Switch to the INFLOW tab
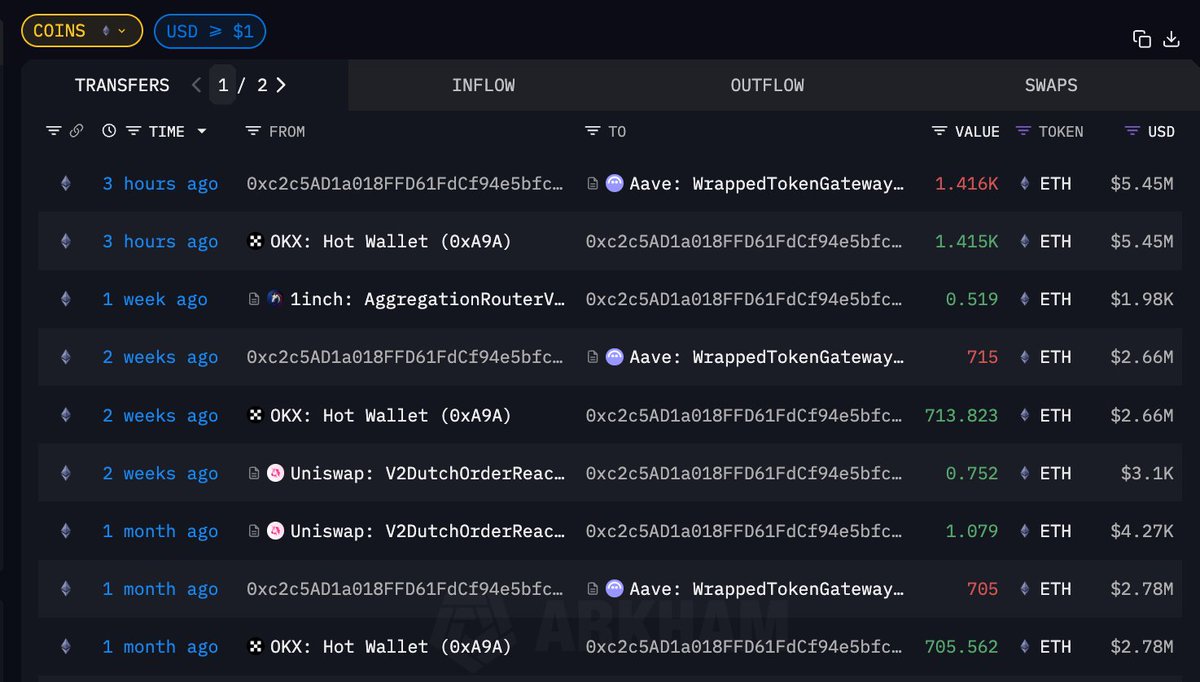 point(483,85)
